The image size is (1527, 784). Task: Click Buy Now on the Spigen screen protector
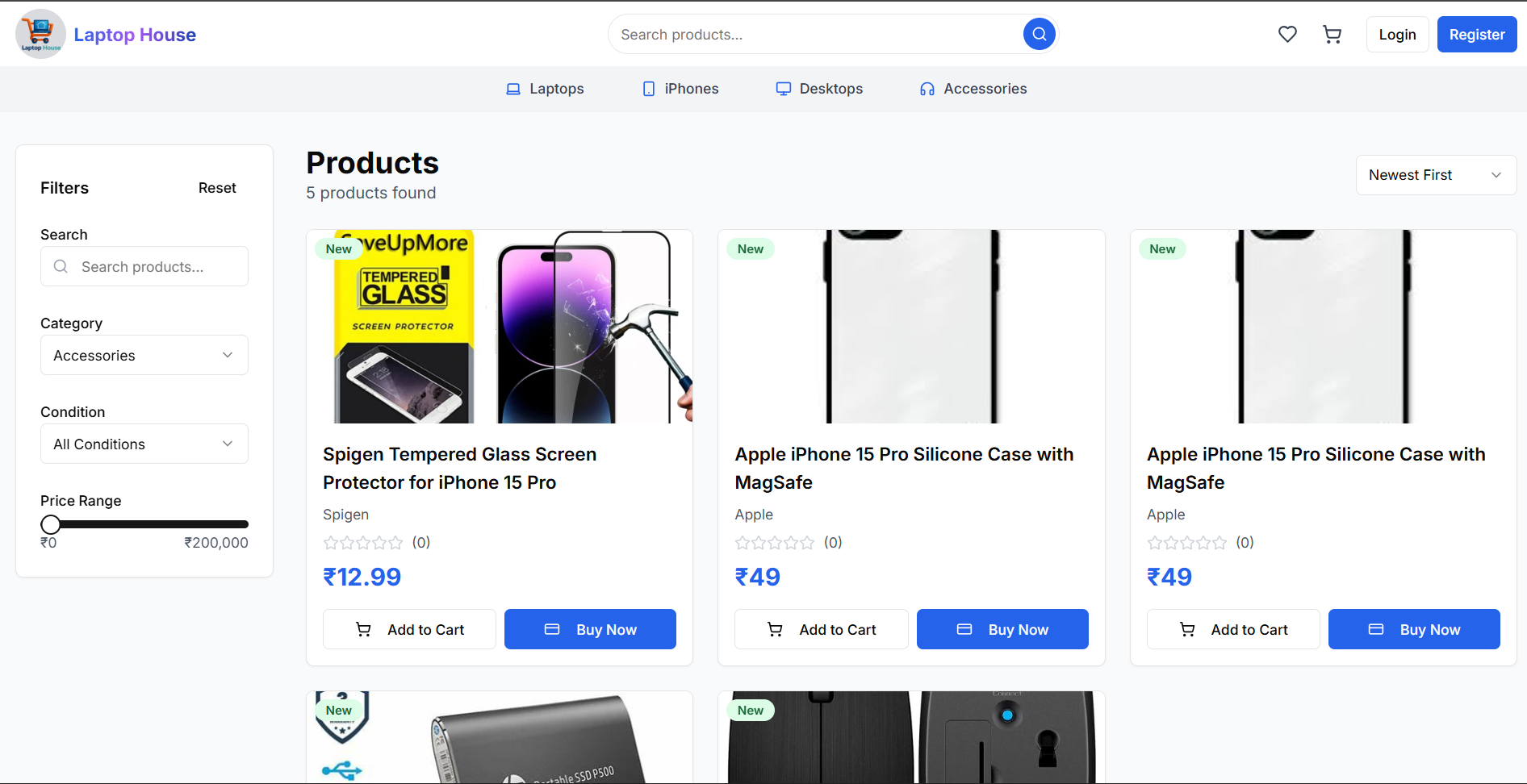click(590, 629)
